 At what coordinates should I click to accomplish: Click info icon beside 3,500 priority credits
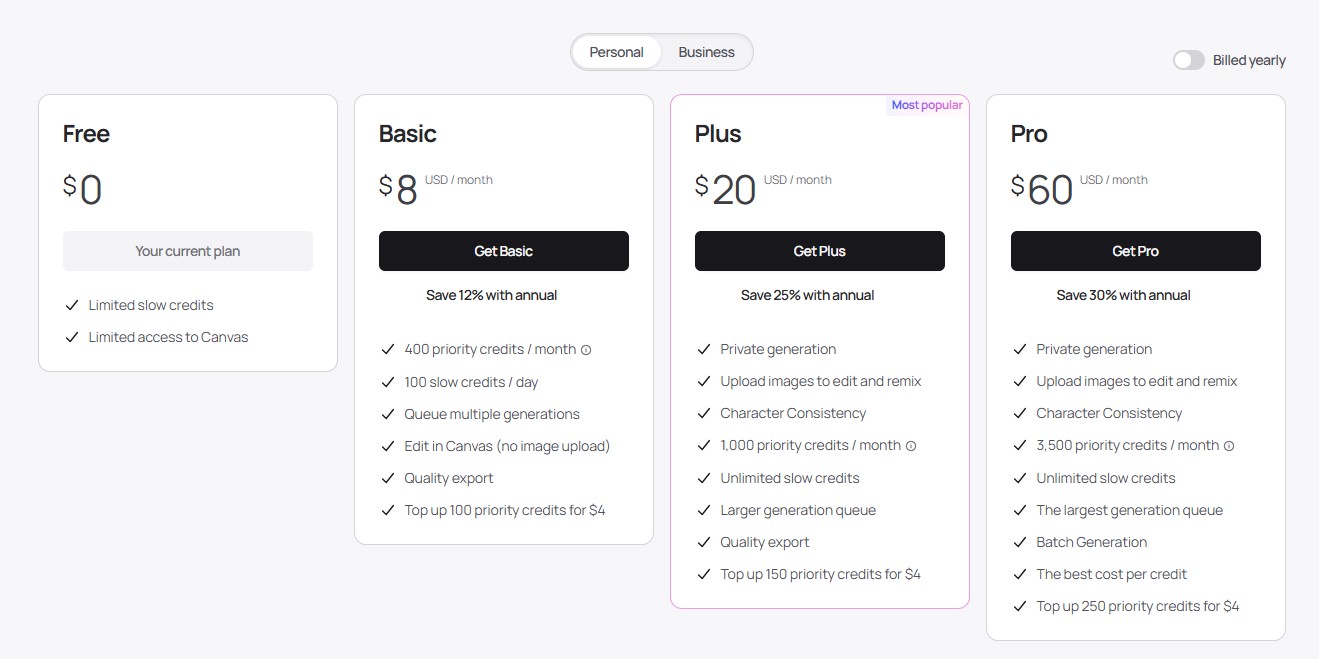[x=1229, y=446]
